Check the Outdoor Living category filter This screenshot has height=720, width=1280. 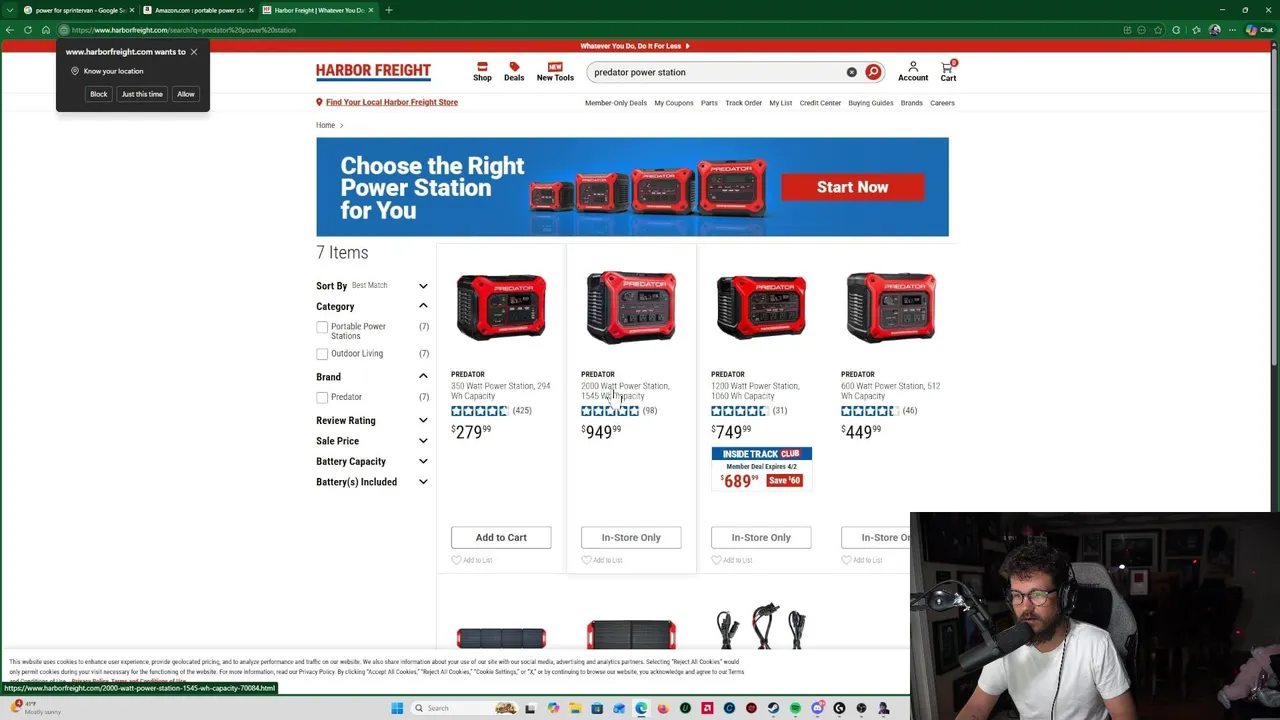pos(322,354)
